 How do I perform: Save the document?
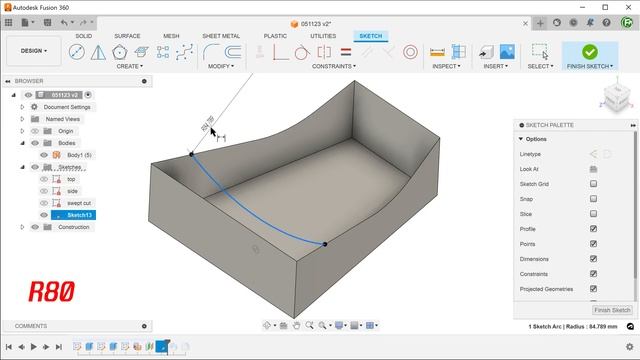pyautogui.click(x=47, y=23)
